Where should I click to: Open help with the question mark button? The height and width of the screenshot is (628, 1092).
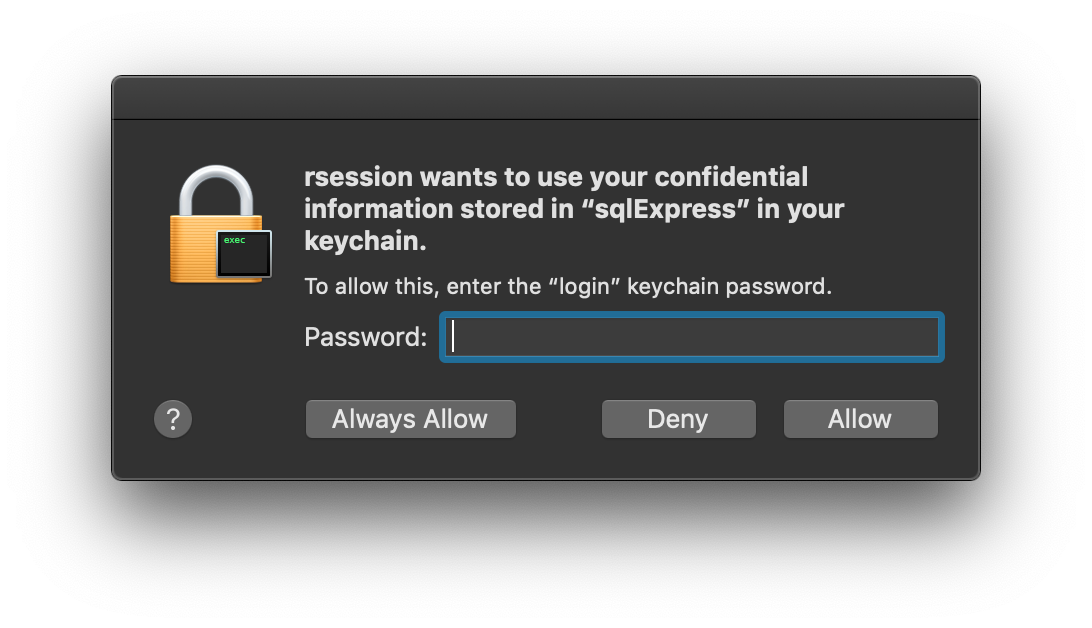tap(173, 419)
